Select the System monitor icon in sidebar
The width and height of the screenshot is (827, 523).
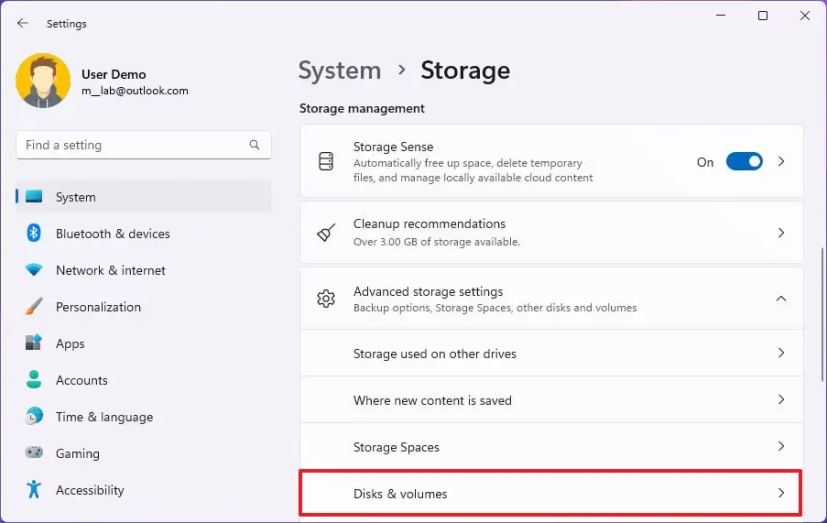pos(34,196)
